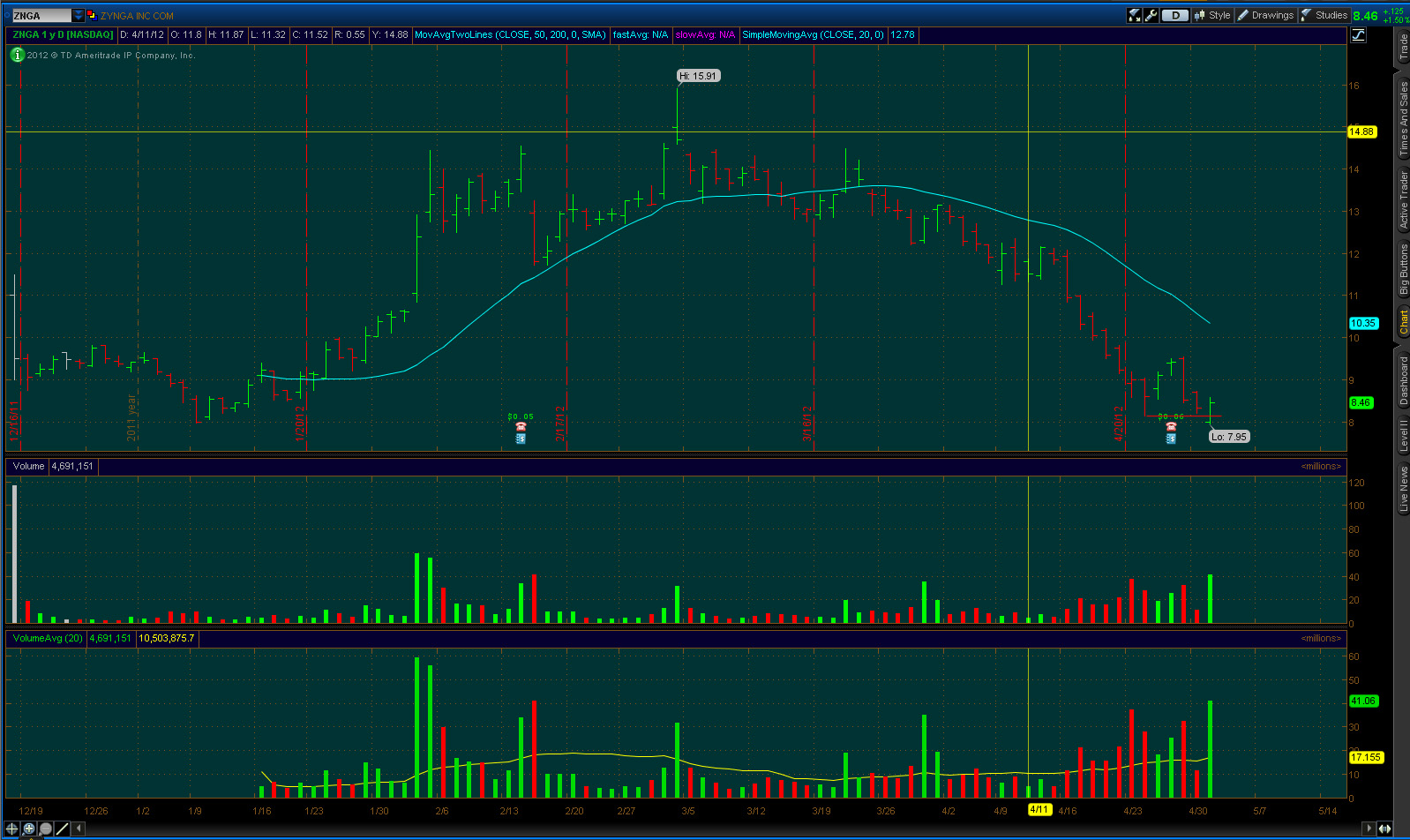Click the green 8.46 last price tag on axis
The width and height of the screenshot is (1410, 840).
1361,402
